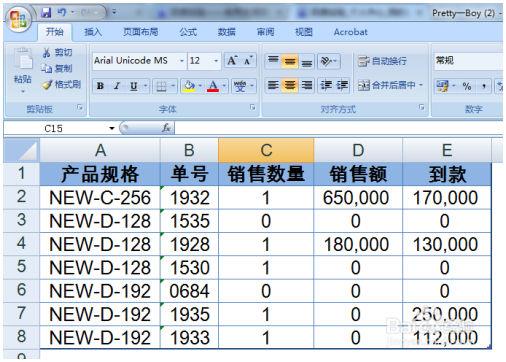506x362 pixels.
Task: Open the font 字体 dialog launcher
Action: pyautogui.click(x=252, y=107)
